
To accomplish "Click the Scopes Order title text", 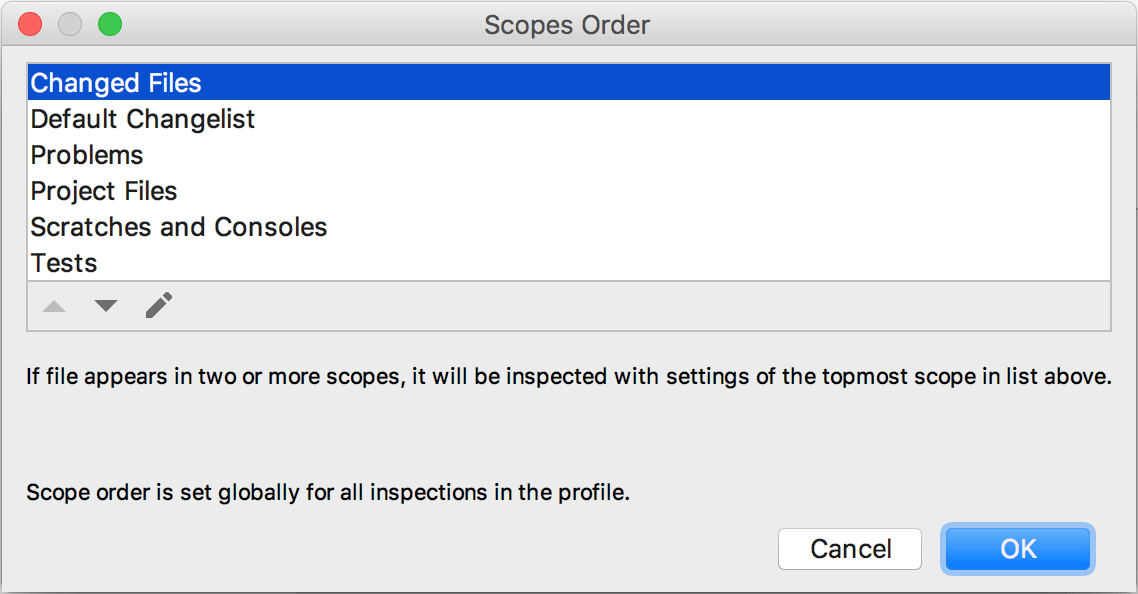I will (x=567, y=25).
